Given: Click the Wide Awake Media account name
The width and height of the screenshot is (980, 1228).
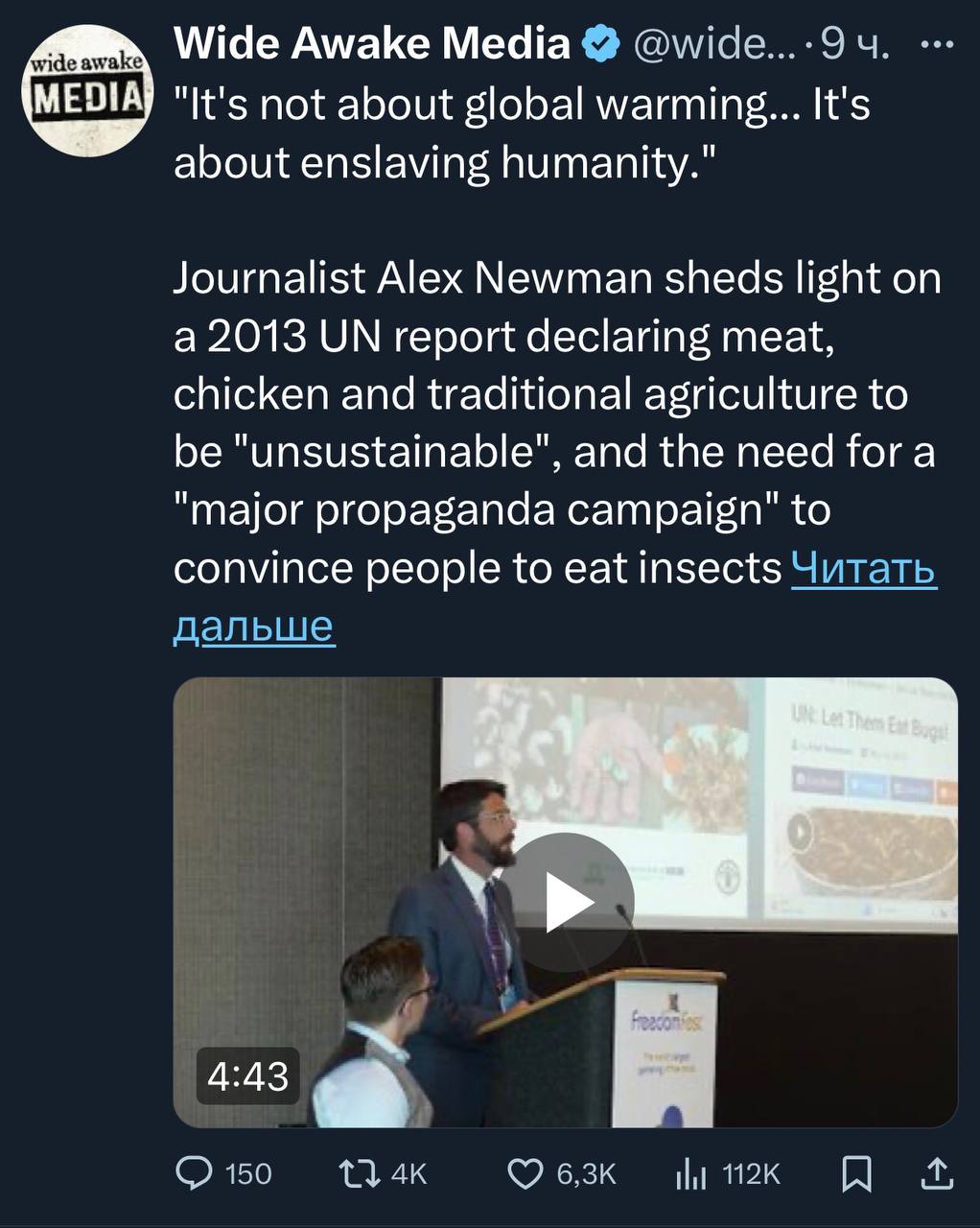Looking at the screenshot, I should 373,44.
